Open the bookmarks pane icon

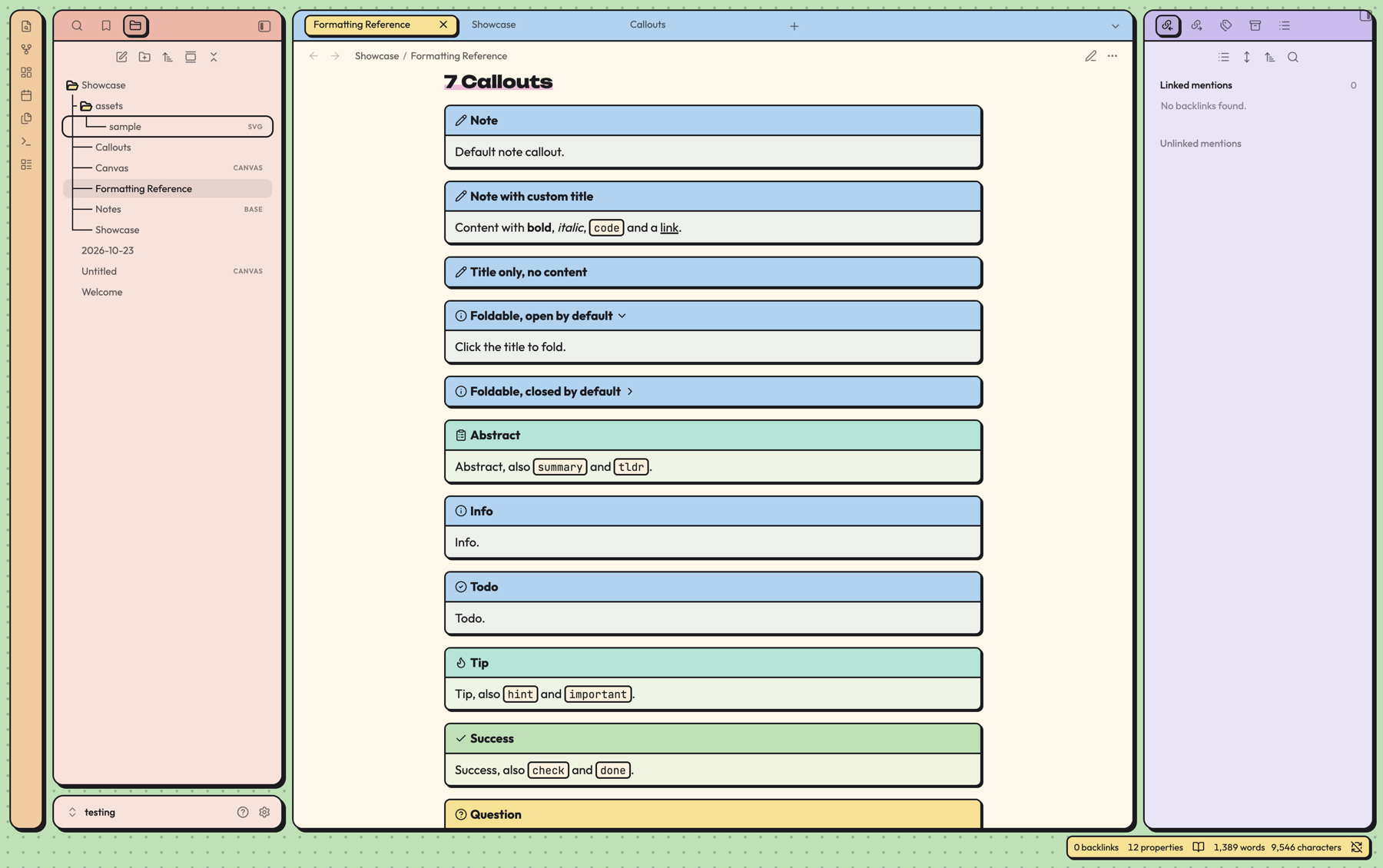tap(106, 25)
